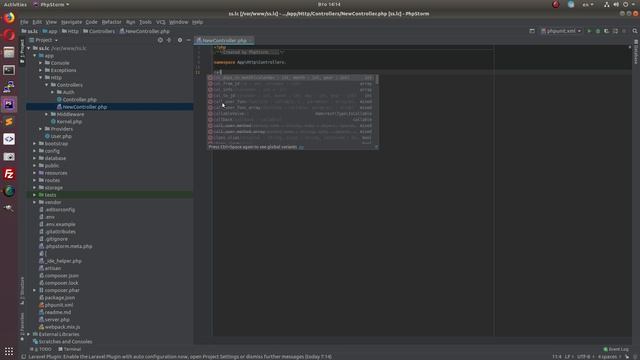Open the Refactor menu

[111, 22]
